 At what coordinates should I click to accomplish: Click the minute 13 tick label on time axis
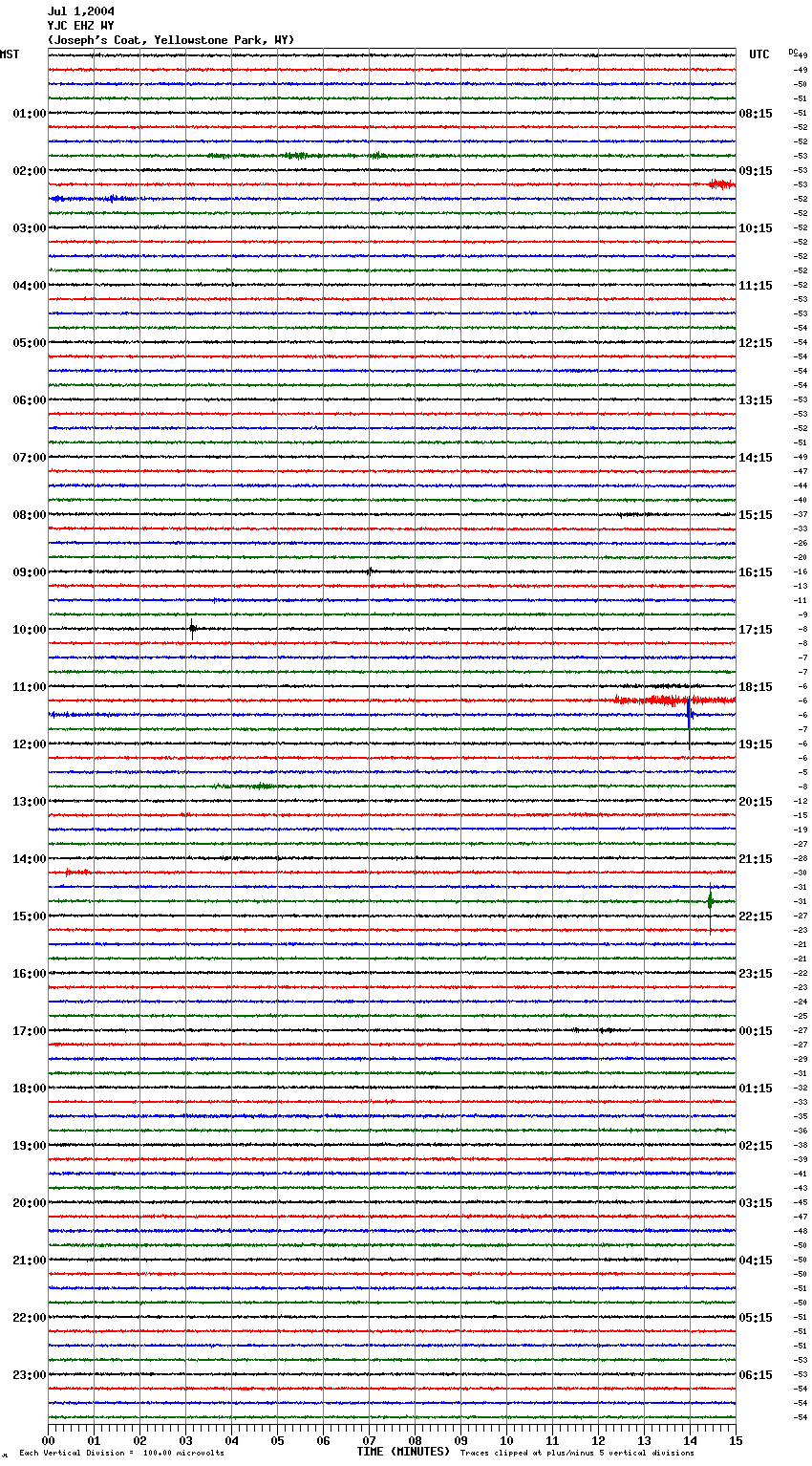(644, 1440)
